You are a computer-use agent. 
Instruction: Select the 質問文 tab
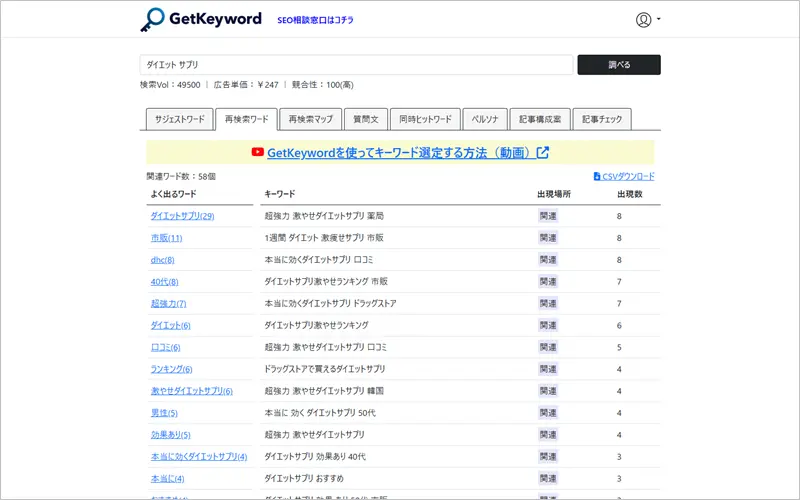(366, 119)
